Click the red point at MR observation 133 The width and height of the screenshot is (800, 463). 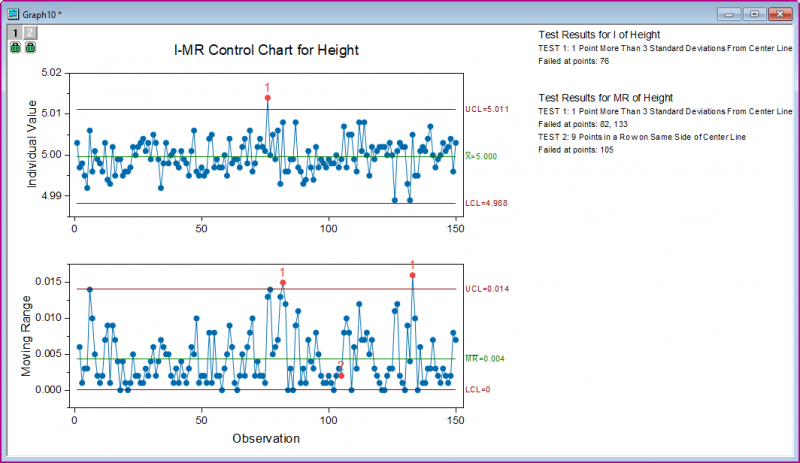click(x=413, y=275)
